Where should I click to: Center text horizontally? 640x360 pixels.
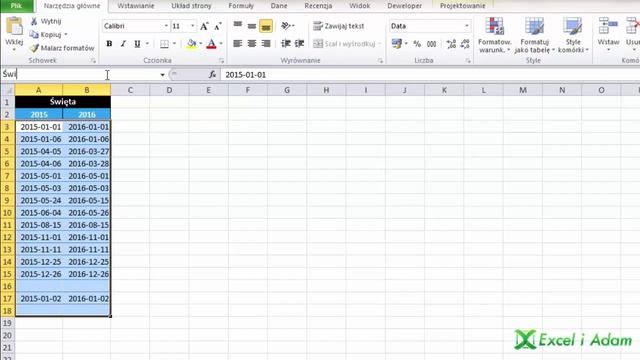point(252,43)
